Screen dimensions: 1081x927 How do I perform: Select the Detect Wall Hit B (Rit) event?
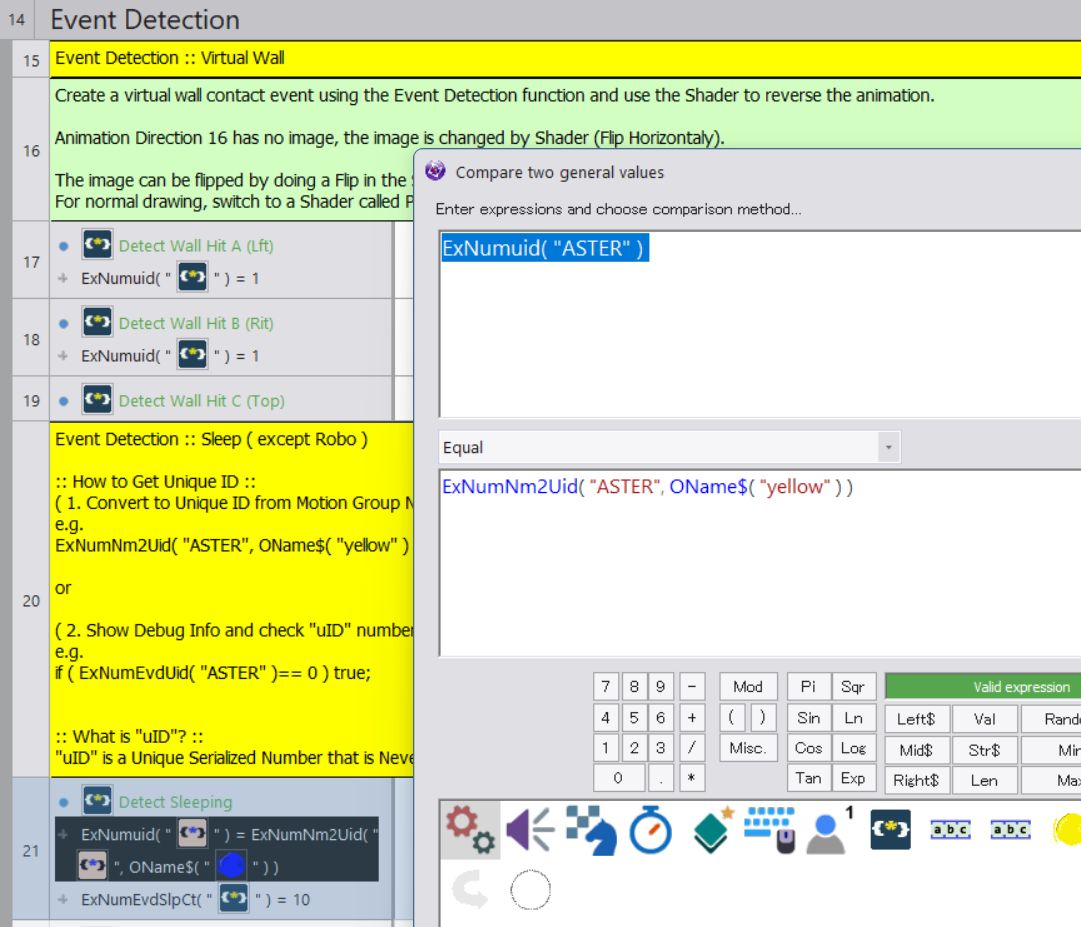196,323
